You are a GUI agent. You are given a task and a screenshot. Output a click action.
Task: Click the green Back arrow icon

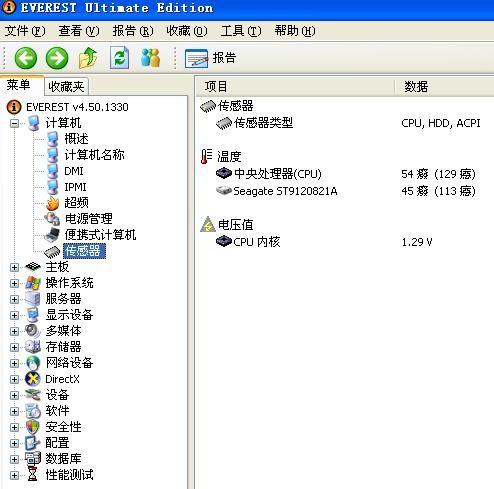pyautogui.click(x=26, y=58)
